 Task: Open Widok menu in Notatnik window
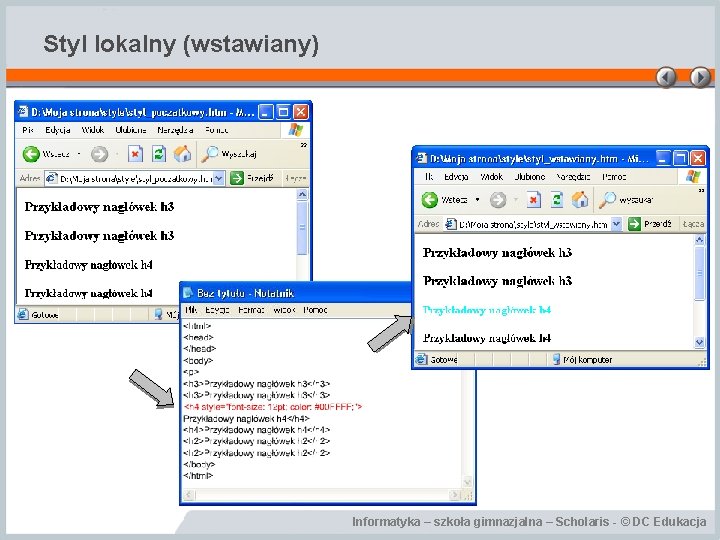(x=284, y=310)
